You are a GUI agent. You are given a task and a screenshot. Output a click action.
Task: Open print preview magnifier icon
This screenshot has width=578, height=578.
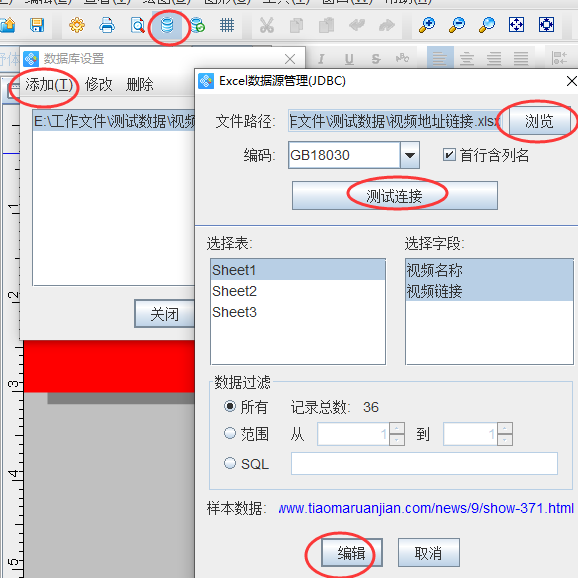point(137,25)
